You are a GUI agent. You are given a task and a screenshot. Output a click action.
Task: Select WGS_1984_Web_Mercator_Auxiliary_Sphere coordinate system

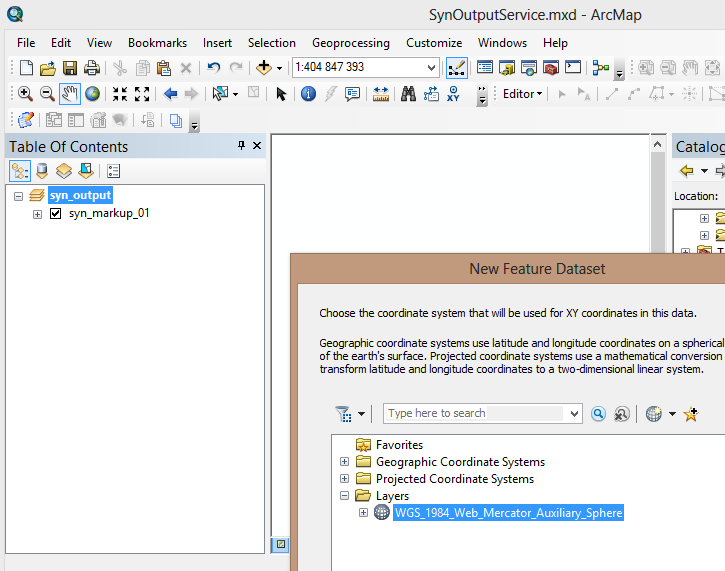[508, 513]
